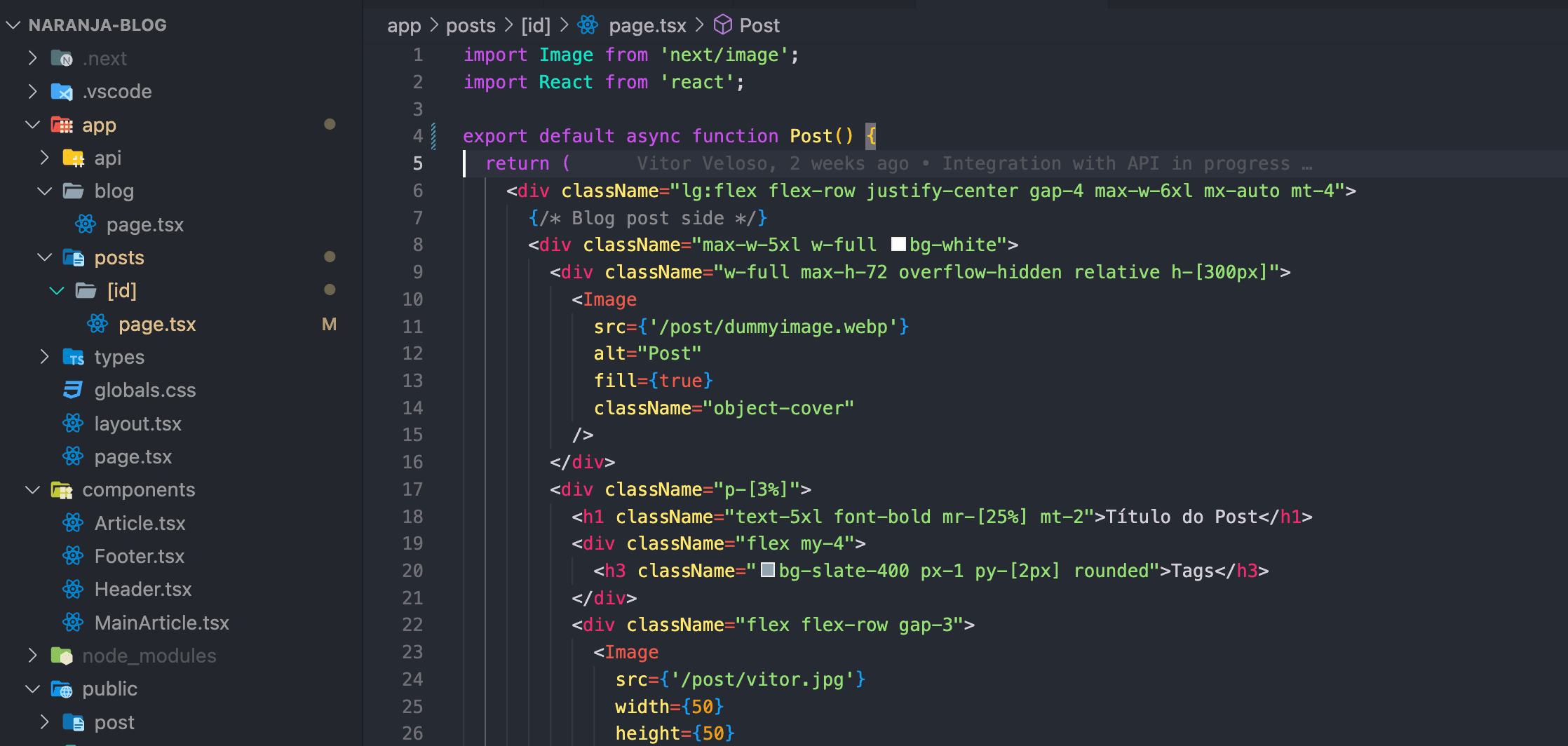Open MainArticle.tsx in the explorer
The width and height of the screenshot is (1568, 746).
[x=161, y=623]
